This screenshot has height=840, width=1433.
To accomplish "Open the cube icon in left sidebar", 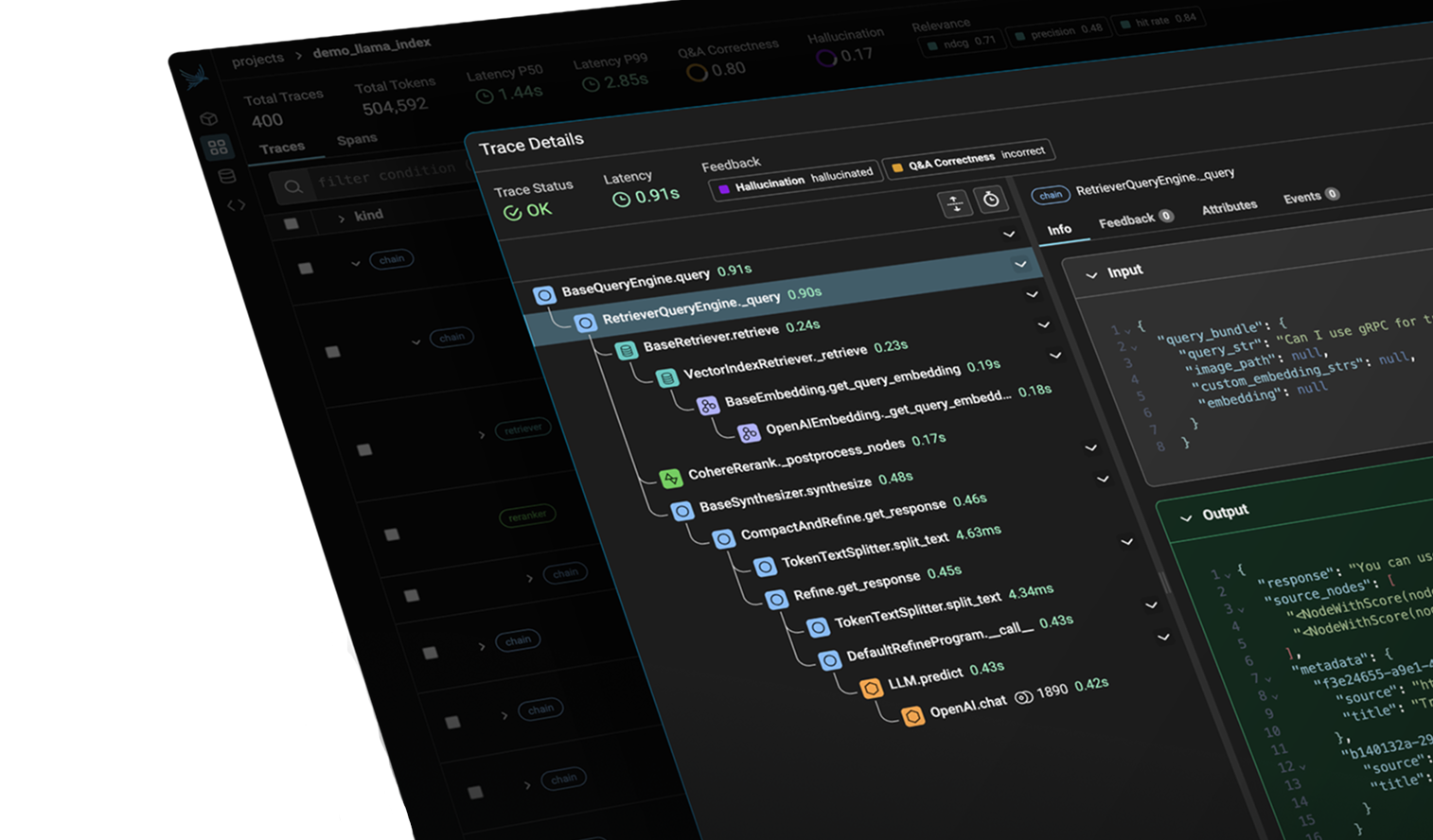I will click(209, 119).
